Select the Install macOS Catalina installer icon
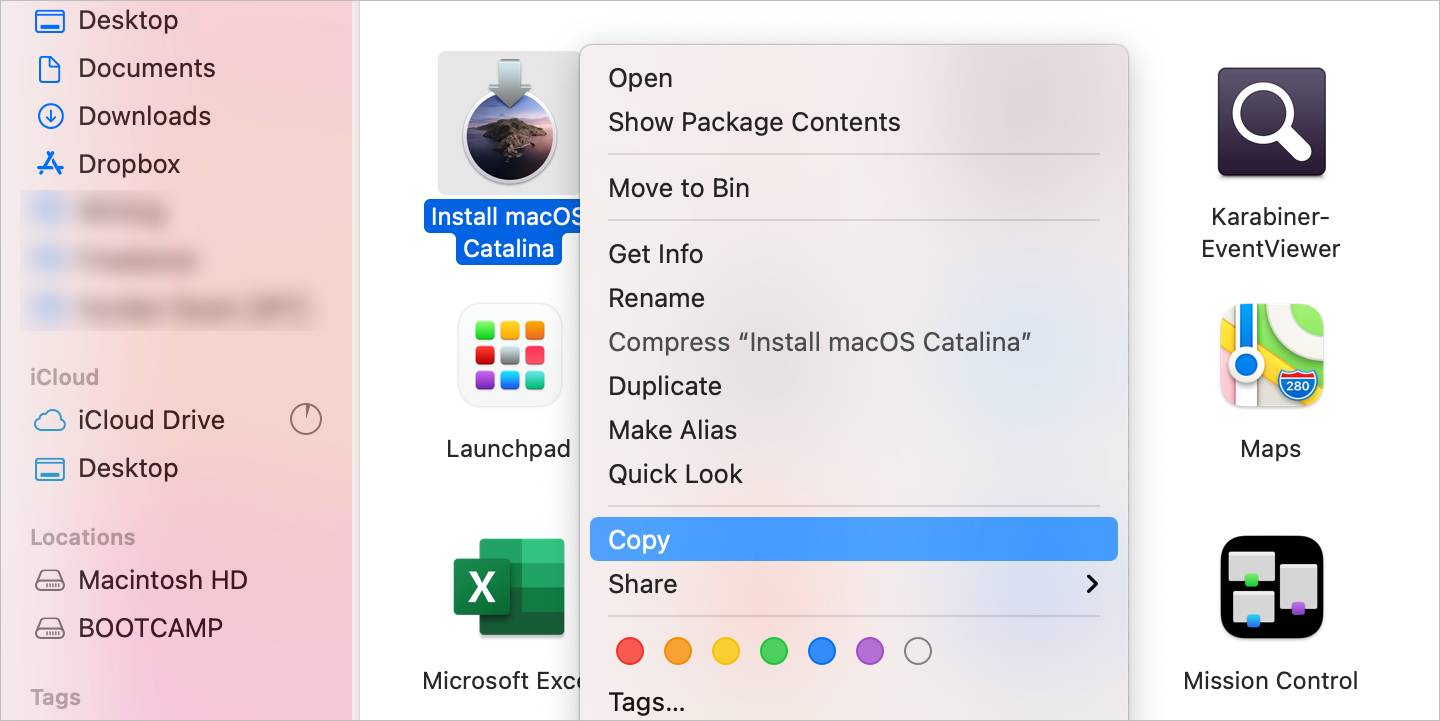This screenshot has width=1440, height=721. click(x=509, y=122)
